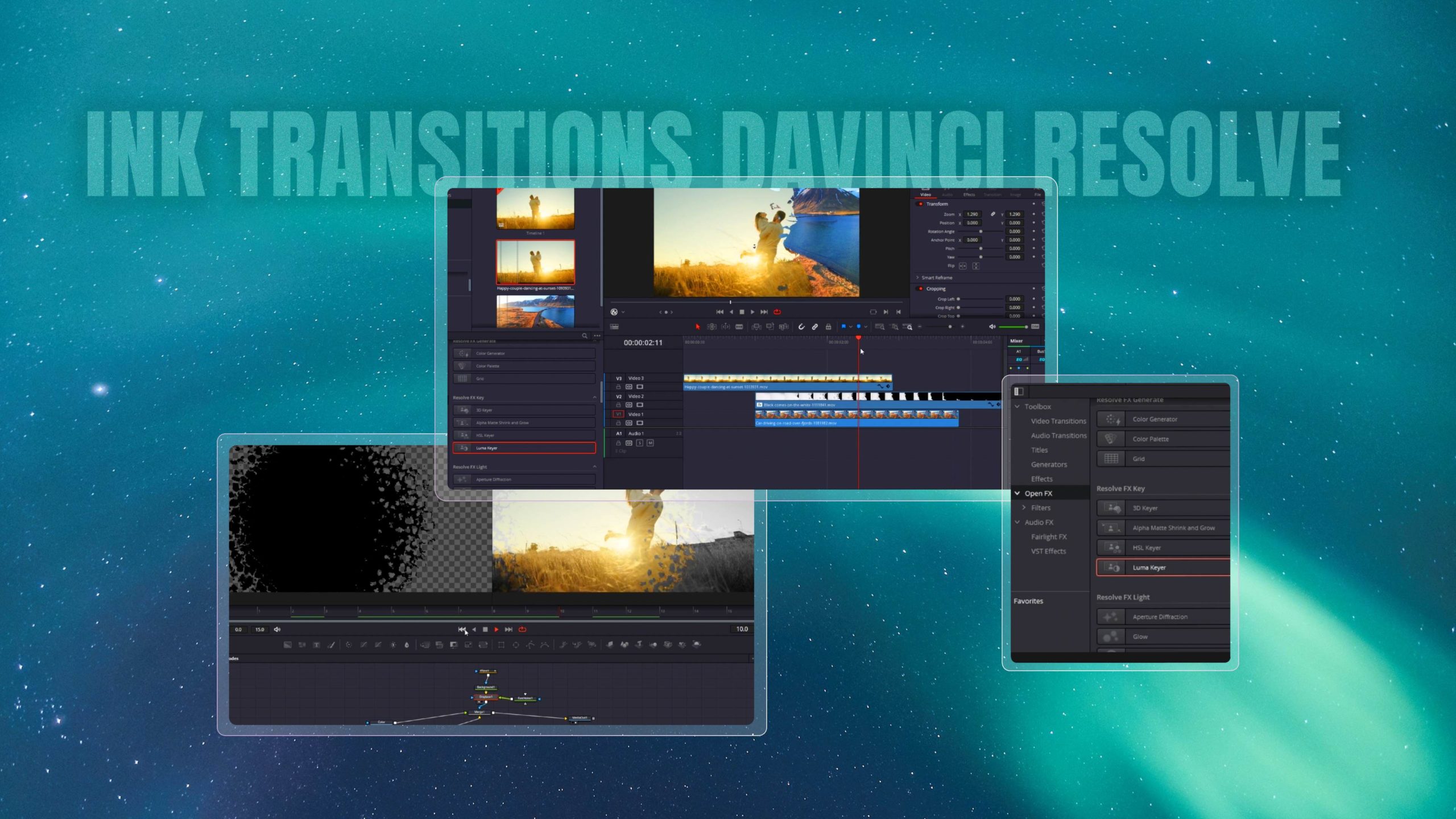
Task: Play the edit page viewer
Action: [x=752, y=312]
